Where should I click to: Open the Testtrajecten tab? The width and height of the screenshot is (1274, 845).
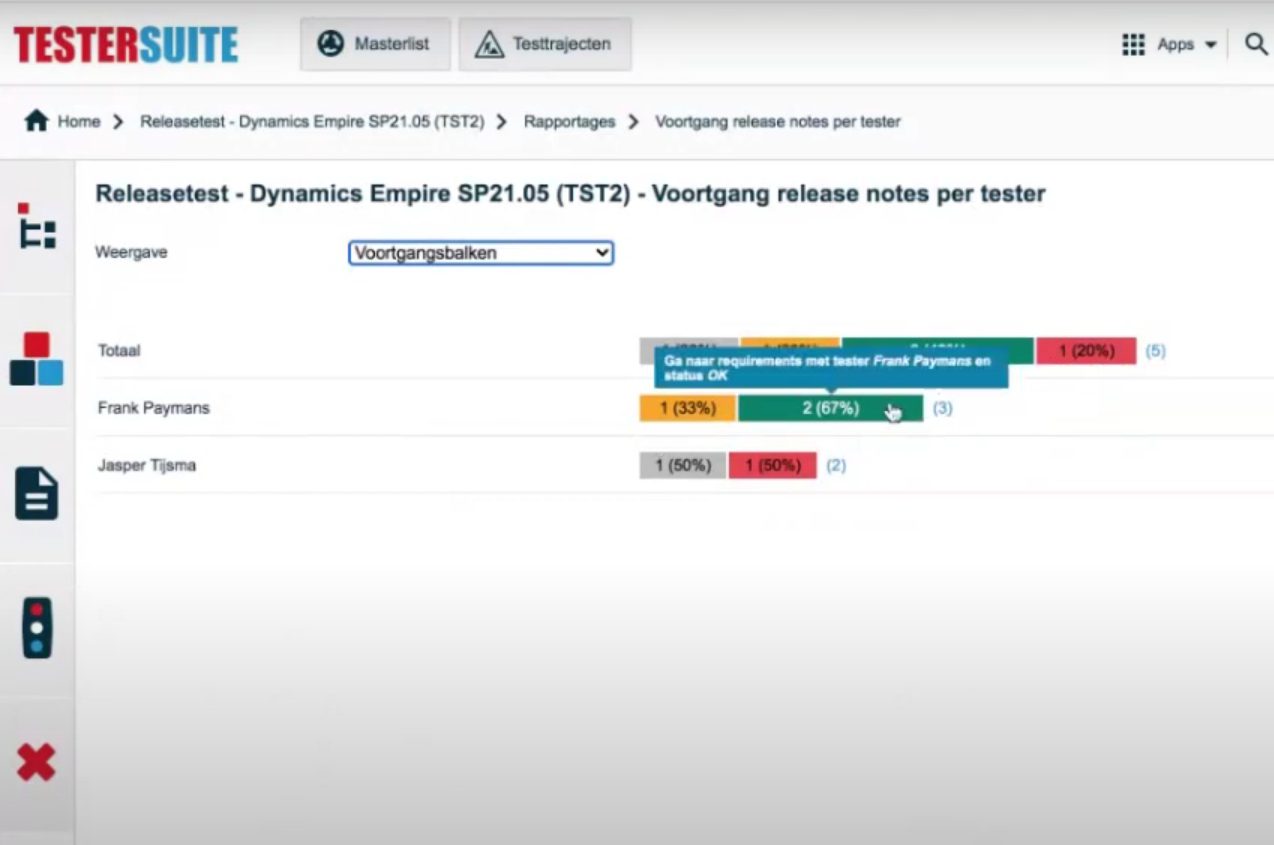pyautogui.click(x=545, y=44)
